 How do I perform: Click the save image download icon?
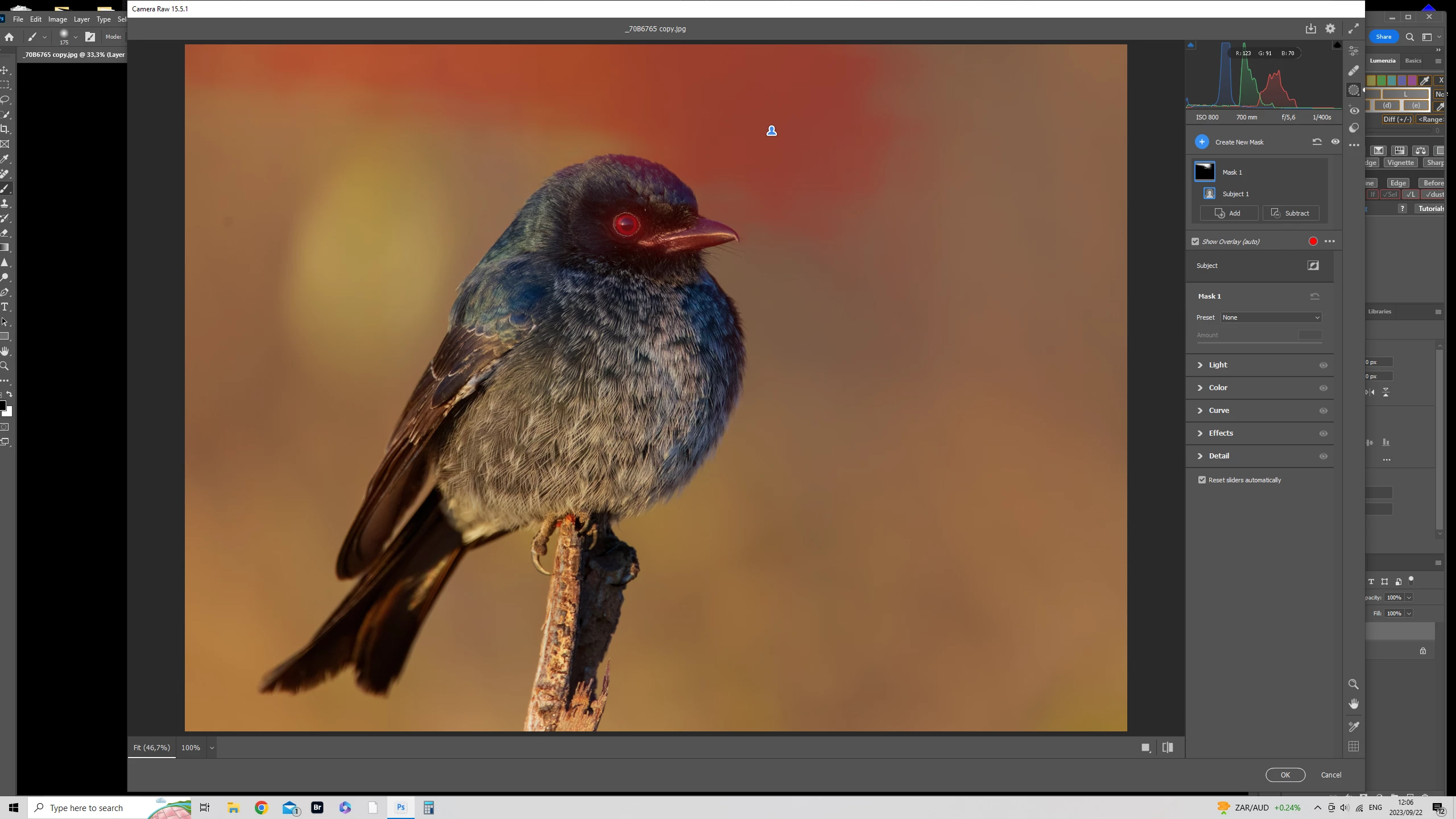pyautogui.click(x=1310, y=28)
